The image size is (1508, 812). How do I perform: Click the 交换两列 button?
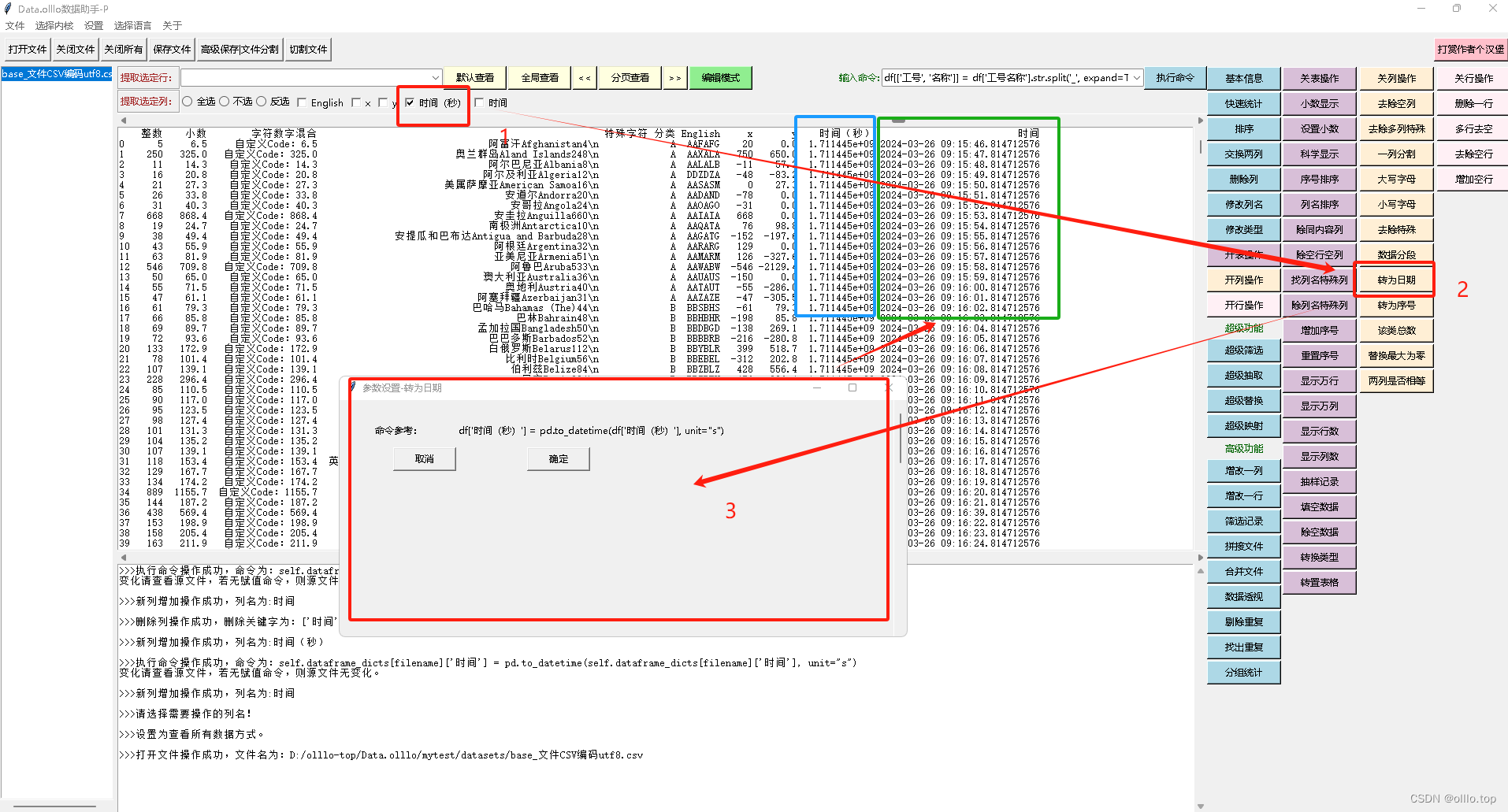tap(1244, 154)
